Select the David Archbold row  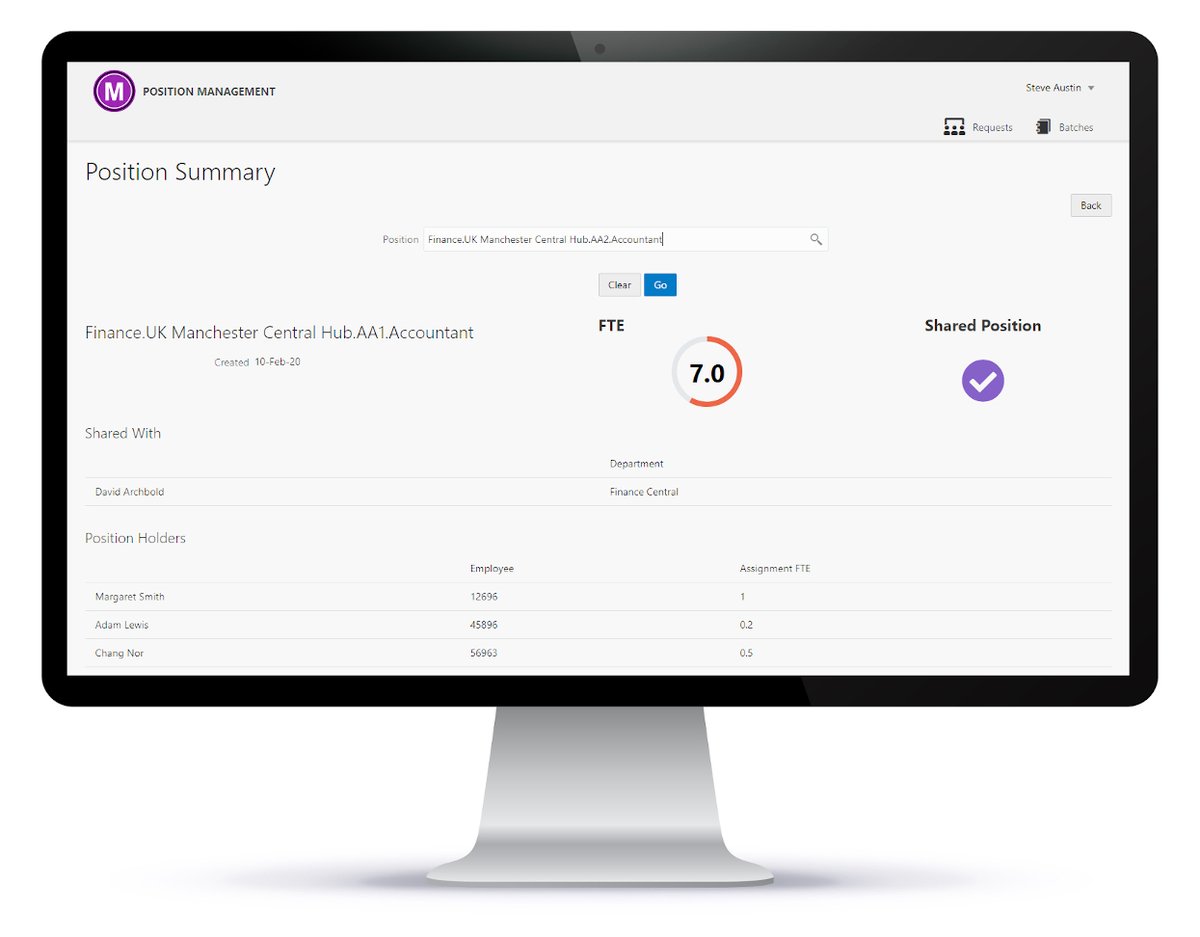coord(598,491)
